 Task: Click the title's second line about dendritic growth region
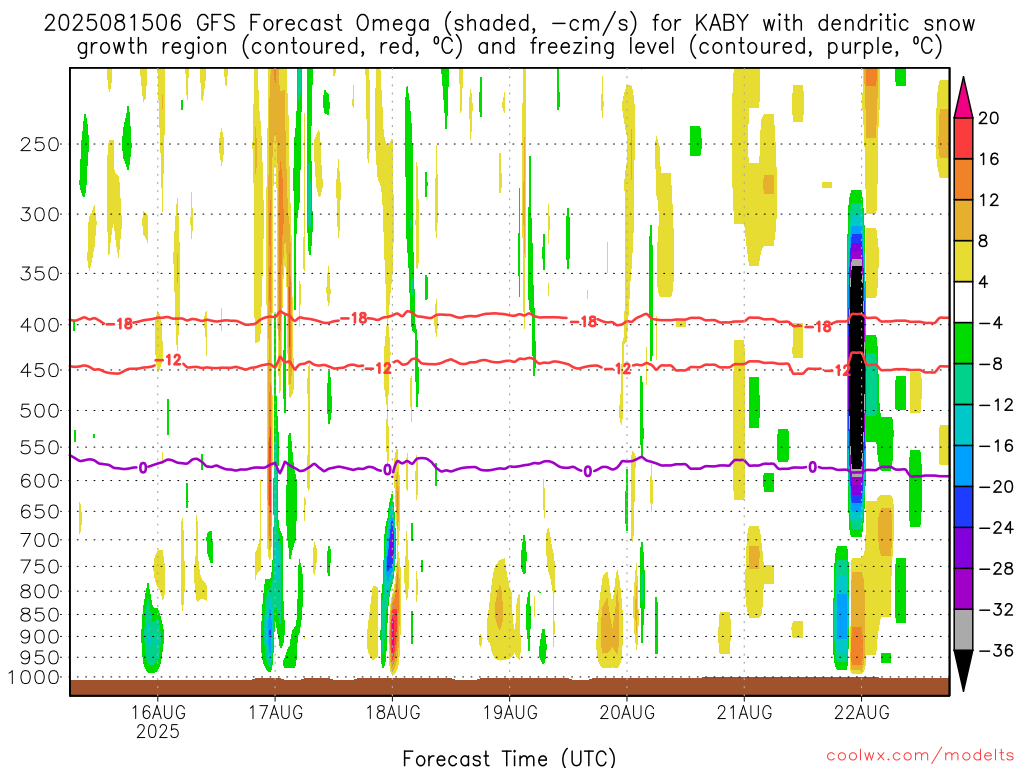click(509, 47)
